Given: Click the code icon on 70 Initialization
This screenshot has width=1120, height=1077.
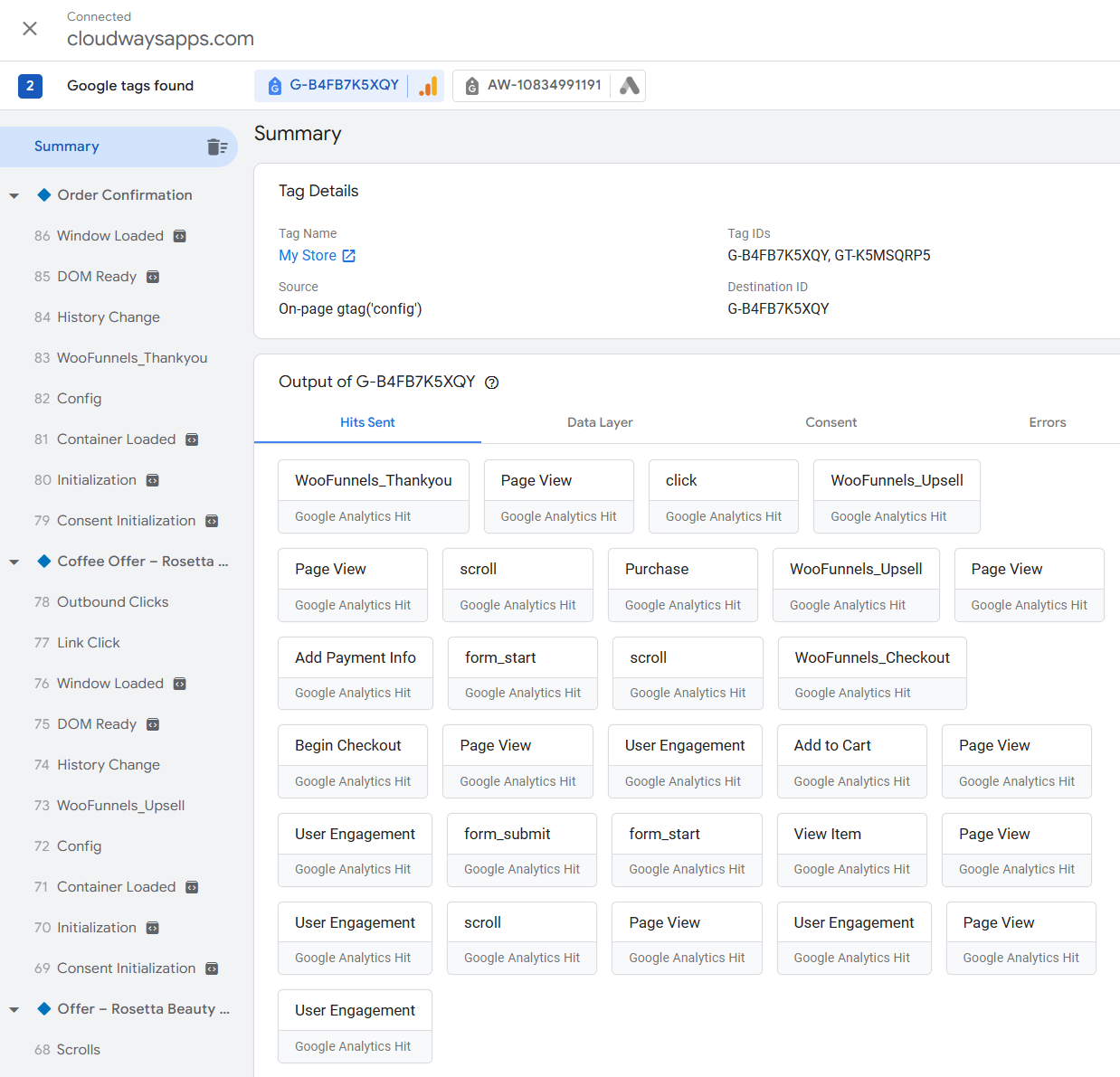Looking at the screenshot, I should click(153, 928).
